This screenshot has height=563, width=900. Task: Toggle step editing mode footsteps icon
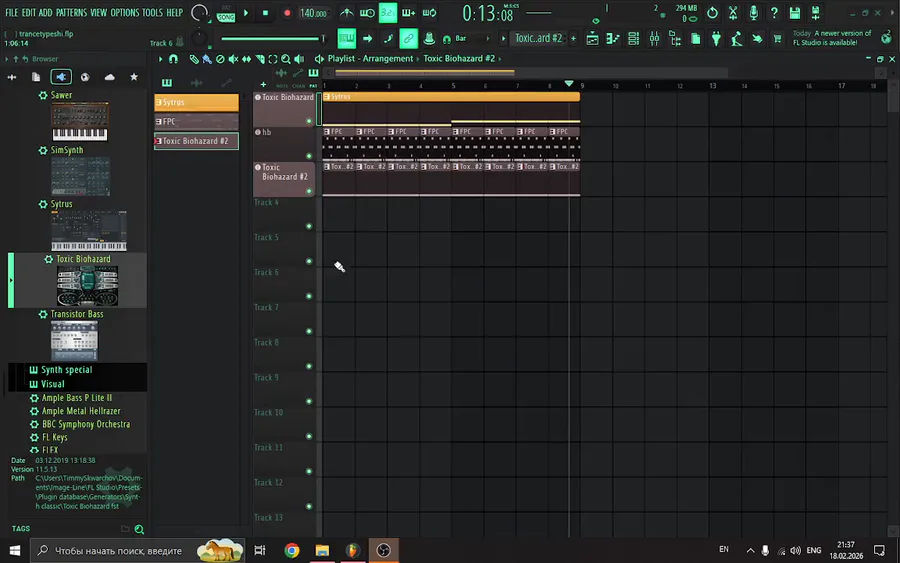tap(388, 39)
